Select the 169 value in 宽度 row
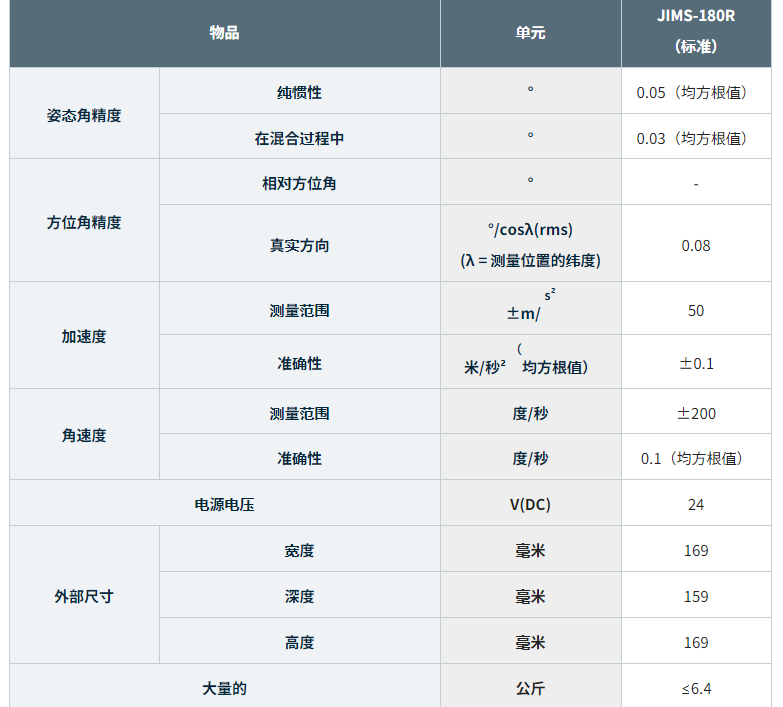 tap(696, 549)
